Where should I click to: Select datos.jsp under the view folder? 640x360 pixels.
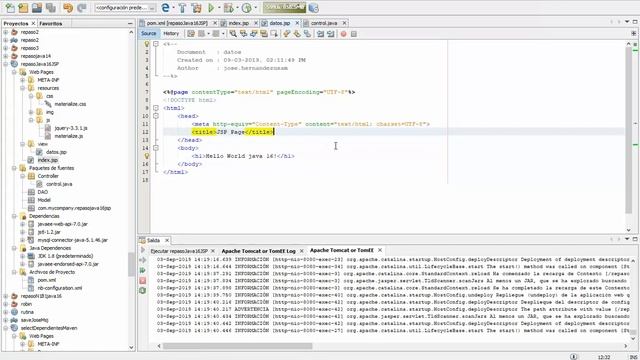(56, 152)
